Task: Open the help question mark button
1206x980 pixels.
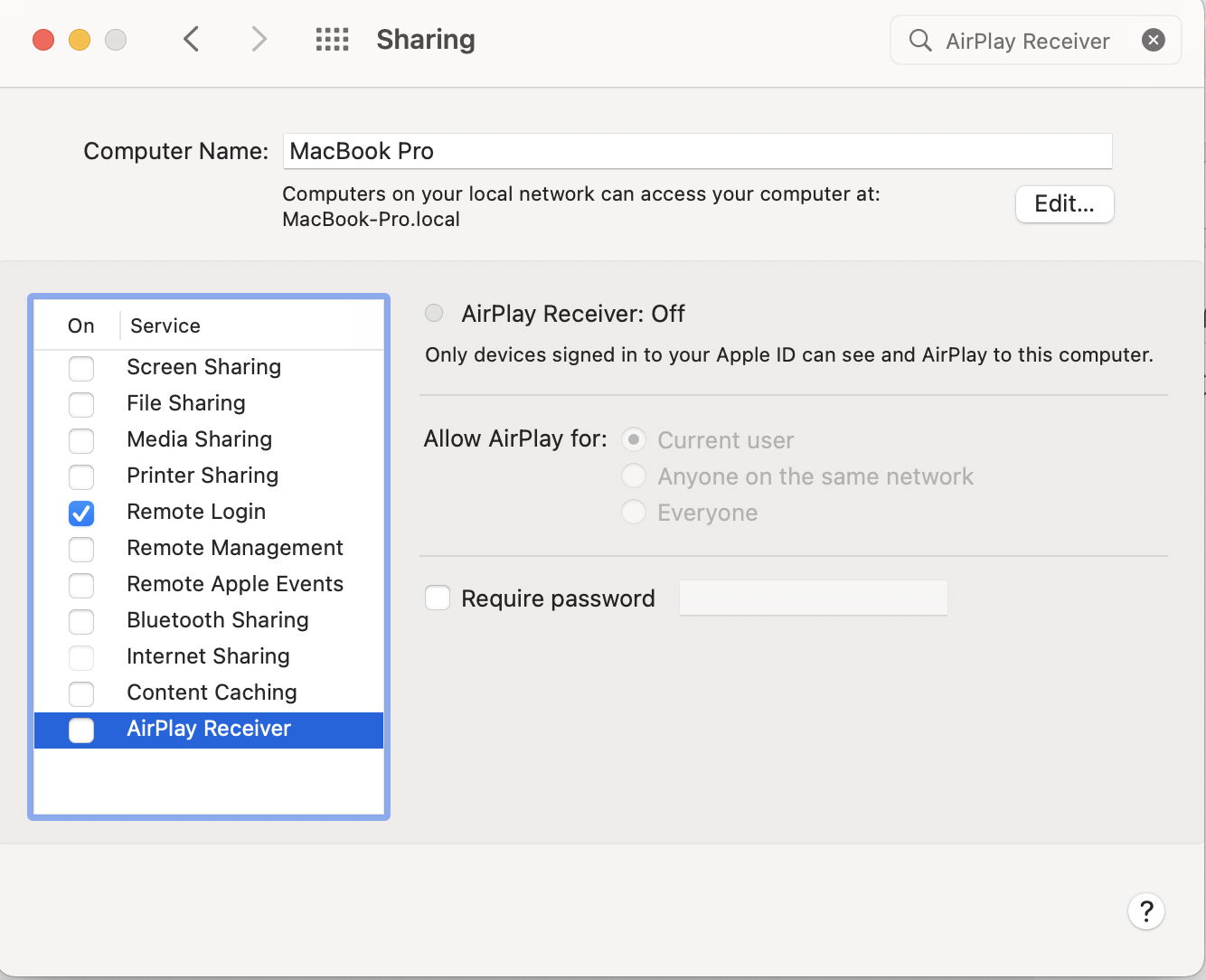Action: coord(1145,910)
